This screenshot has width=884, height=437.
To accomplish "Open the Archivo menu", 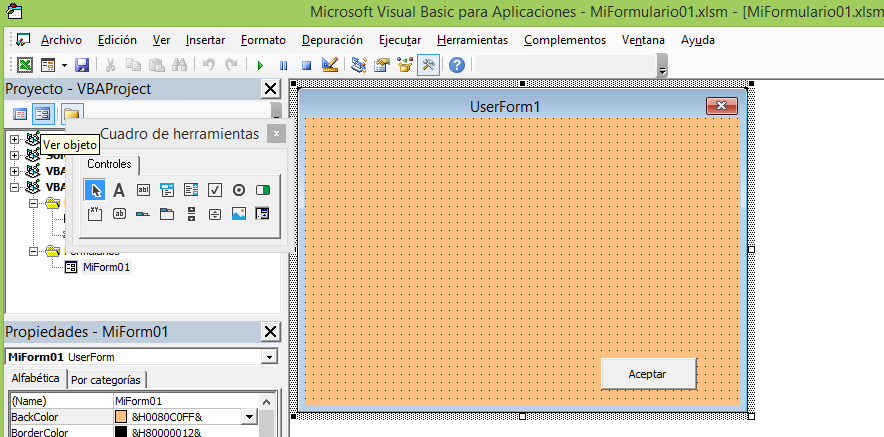I will point(61,40).
